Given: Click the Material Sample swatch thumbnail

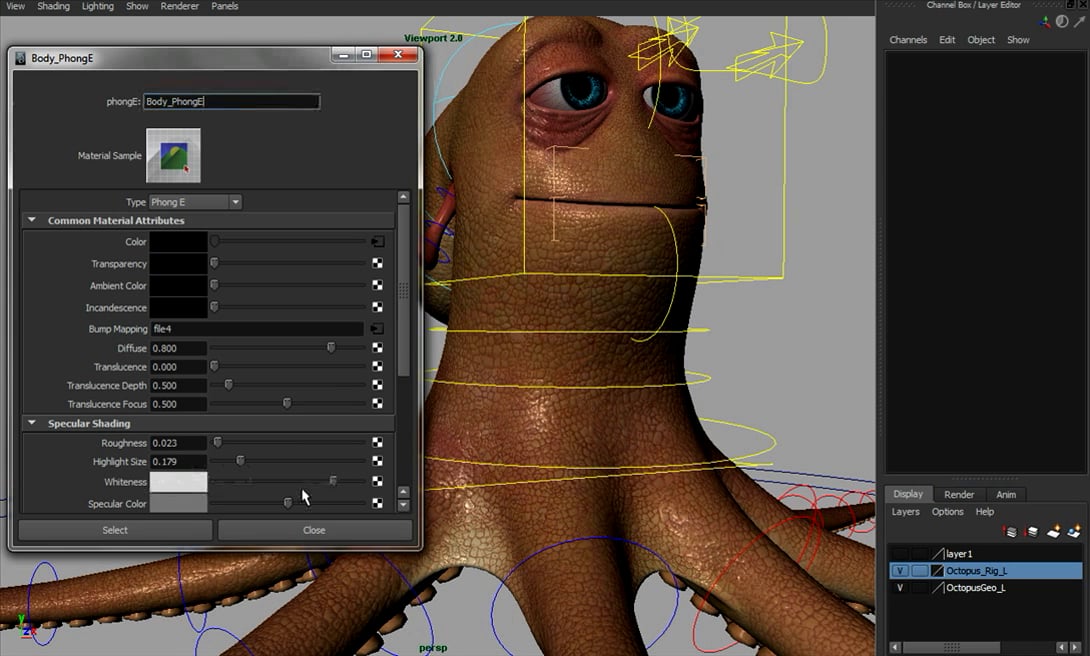Looking at the screenshot, I should pos(173,156).
